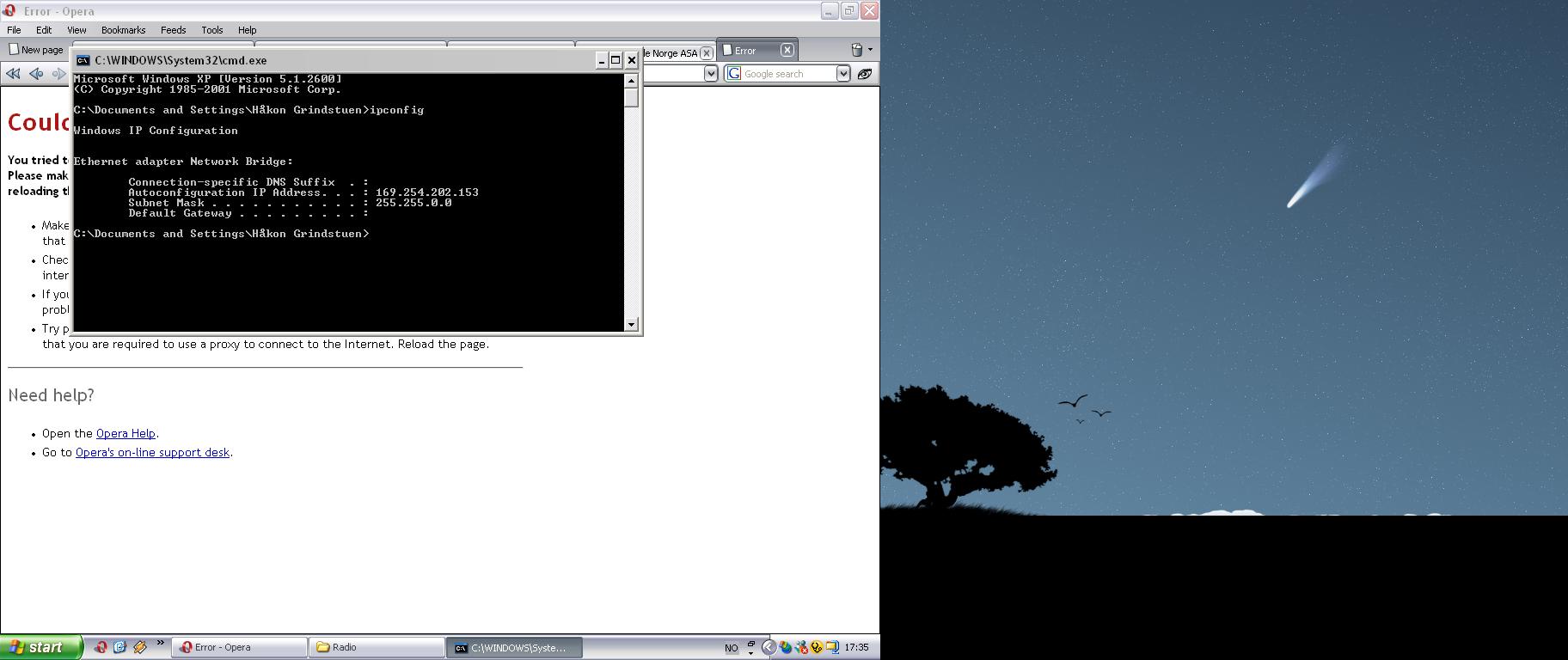
Task: Open the Bookmarks menu
Action: click(x=123, y=30)
